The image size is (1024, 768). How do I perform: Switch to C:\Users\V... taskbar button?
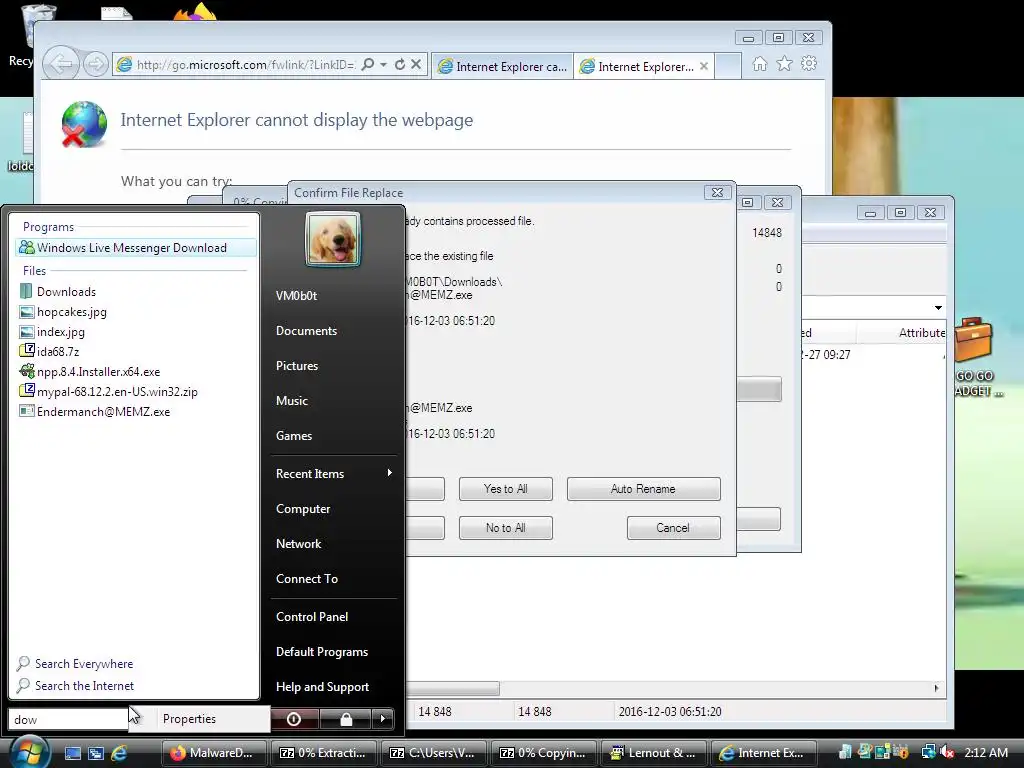point(435,753)
